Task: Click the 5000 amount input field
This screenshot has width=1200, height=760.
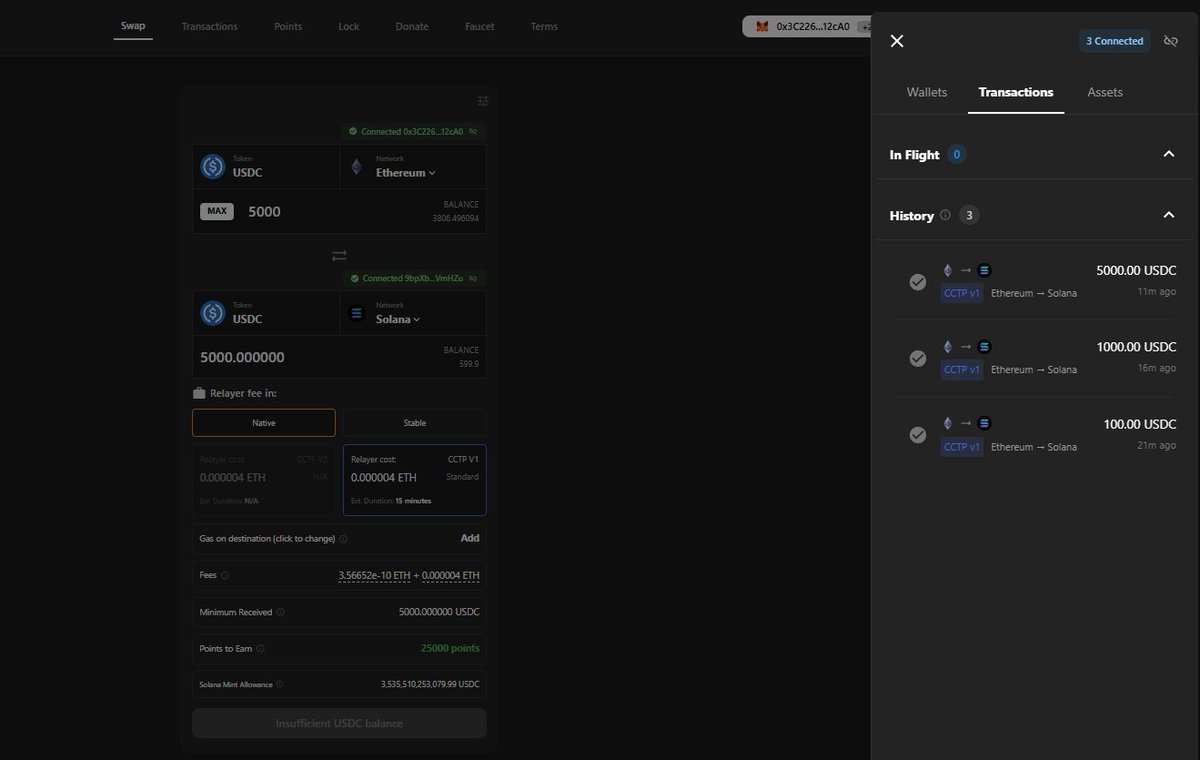Action: (300, 211)
